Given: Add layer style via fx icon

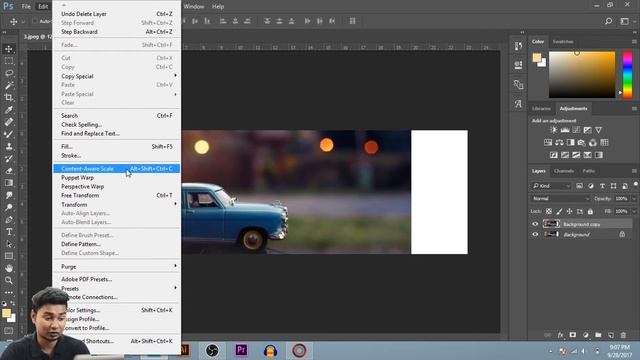Looking at the screenshot, I should 560,335.
